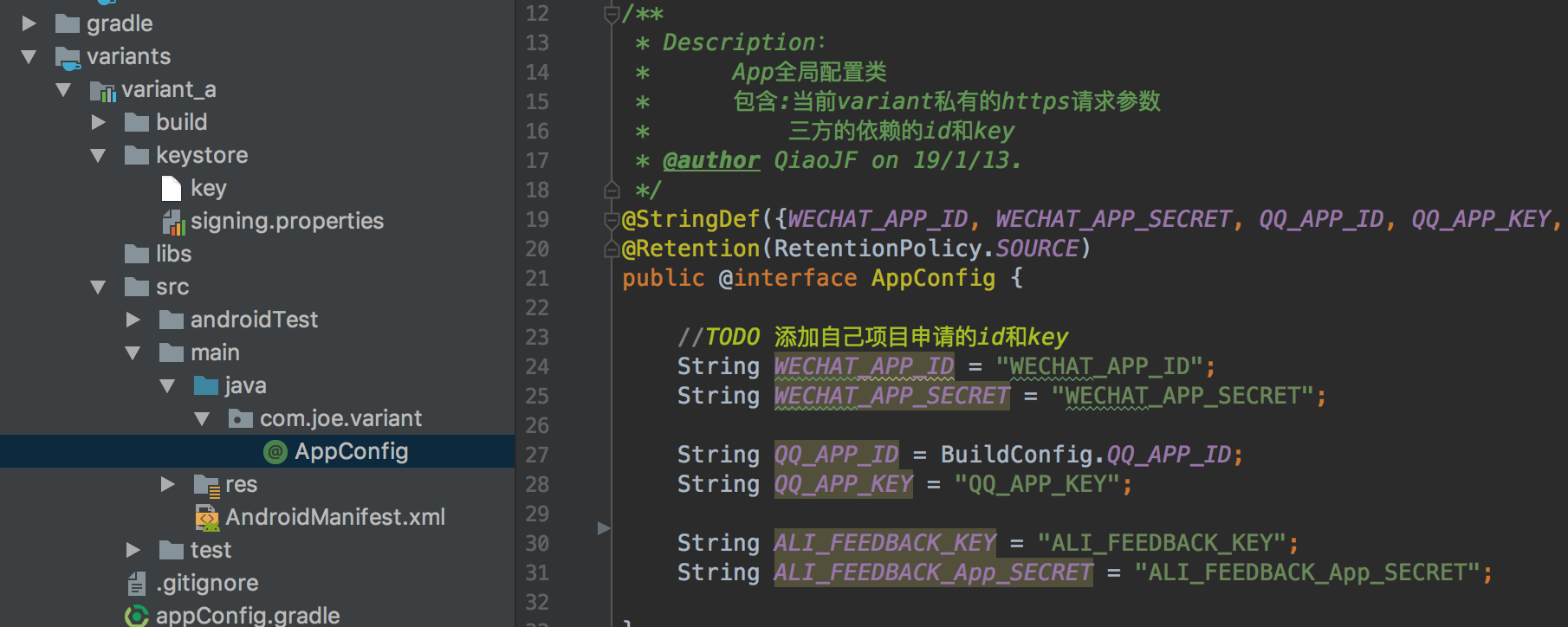Click the QQ_APP_ID field on line 27
The image size is (1568, 627).
[836, 455]
